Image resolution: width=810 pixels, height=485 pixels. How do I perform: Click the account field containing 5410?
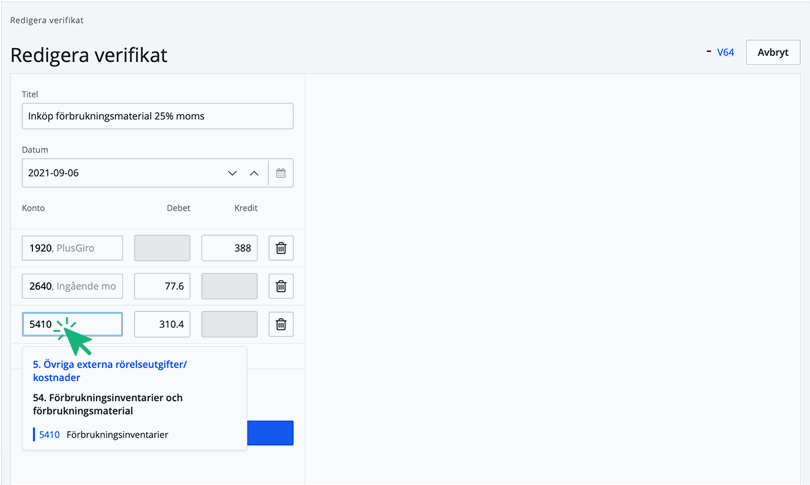(x=72, y=324)
